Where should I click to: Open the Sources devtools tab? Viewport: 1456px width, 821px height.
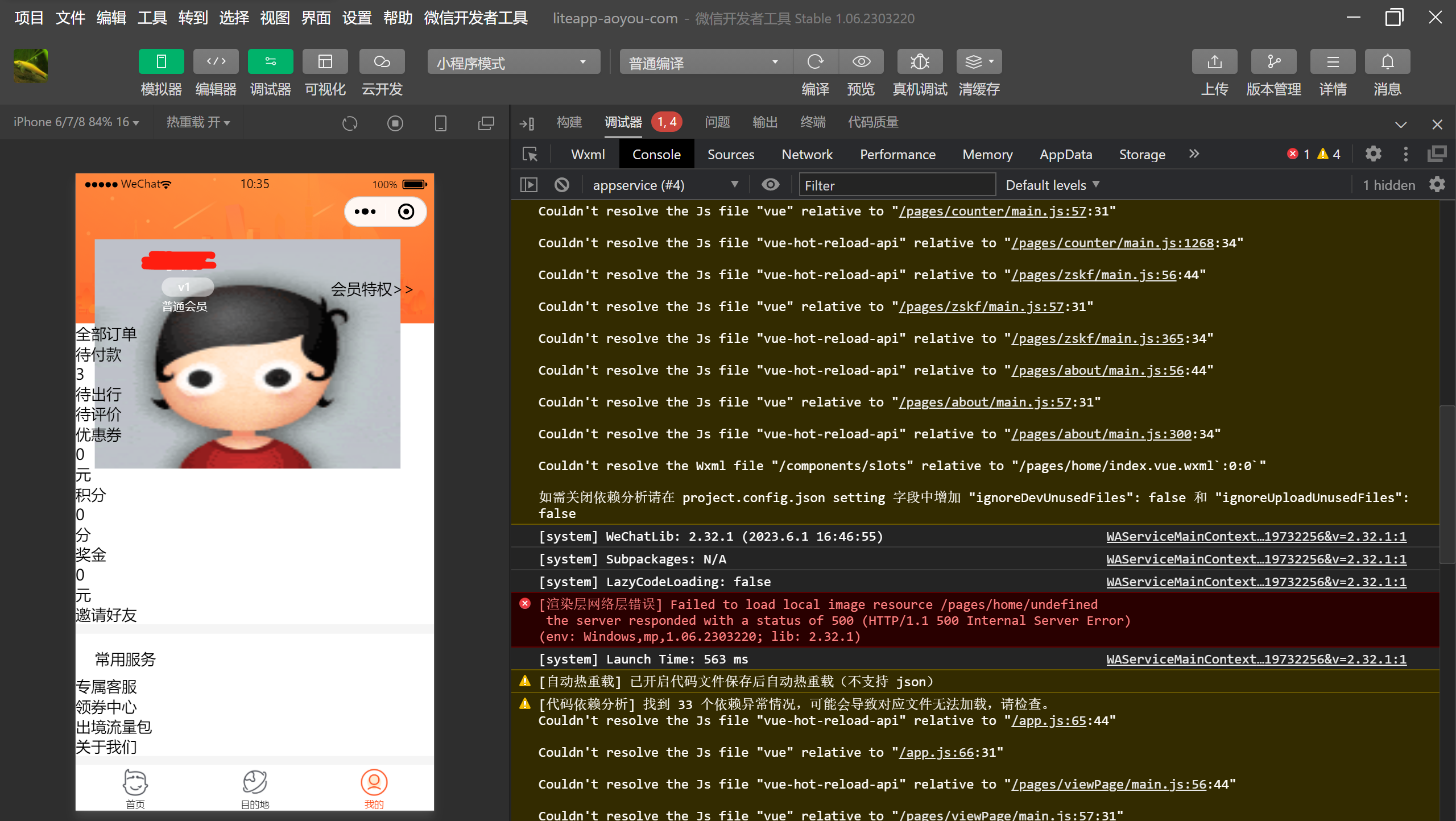point(731,155)
